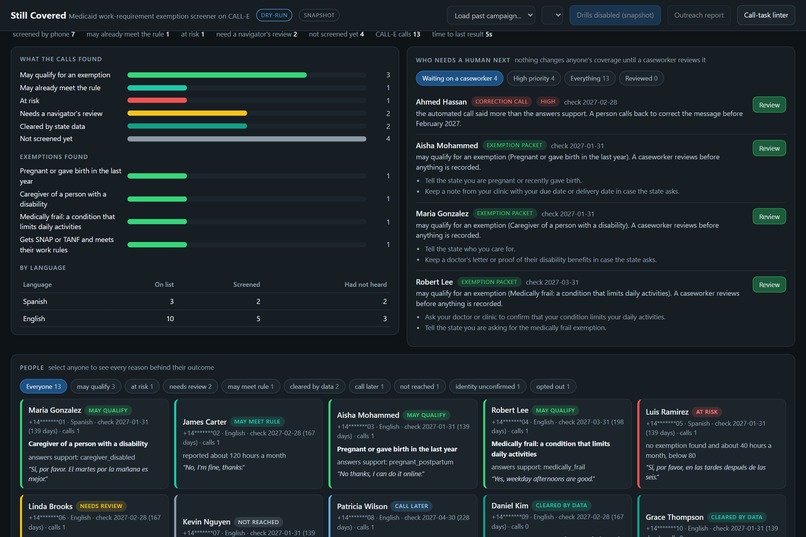Open Grace Thompson's cleared-by-data card

coord(711,516)
